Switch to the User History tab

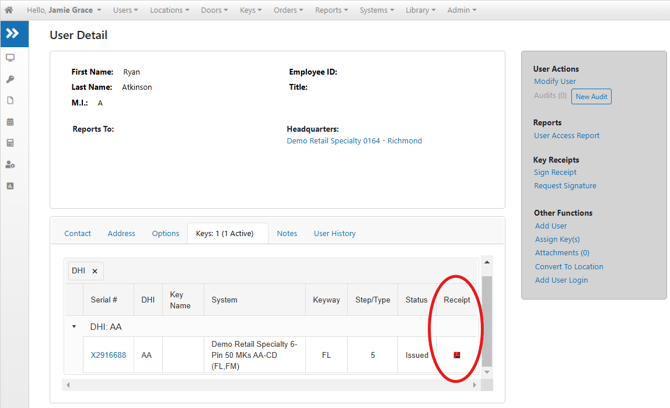click(x=334, y=233)
